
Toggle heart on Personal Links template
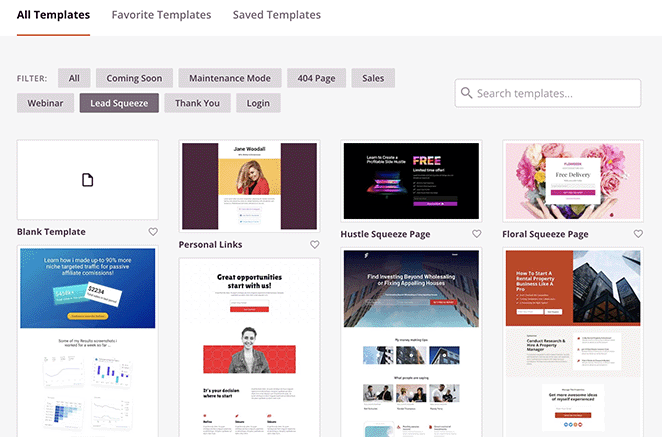[315, 244]
